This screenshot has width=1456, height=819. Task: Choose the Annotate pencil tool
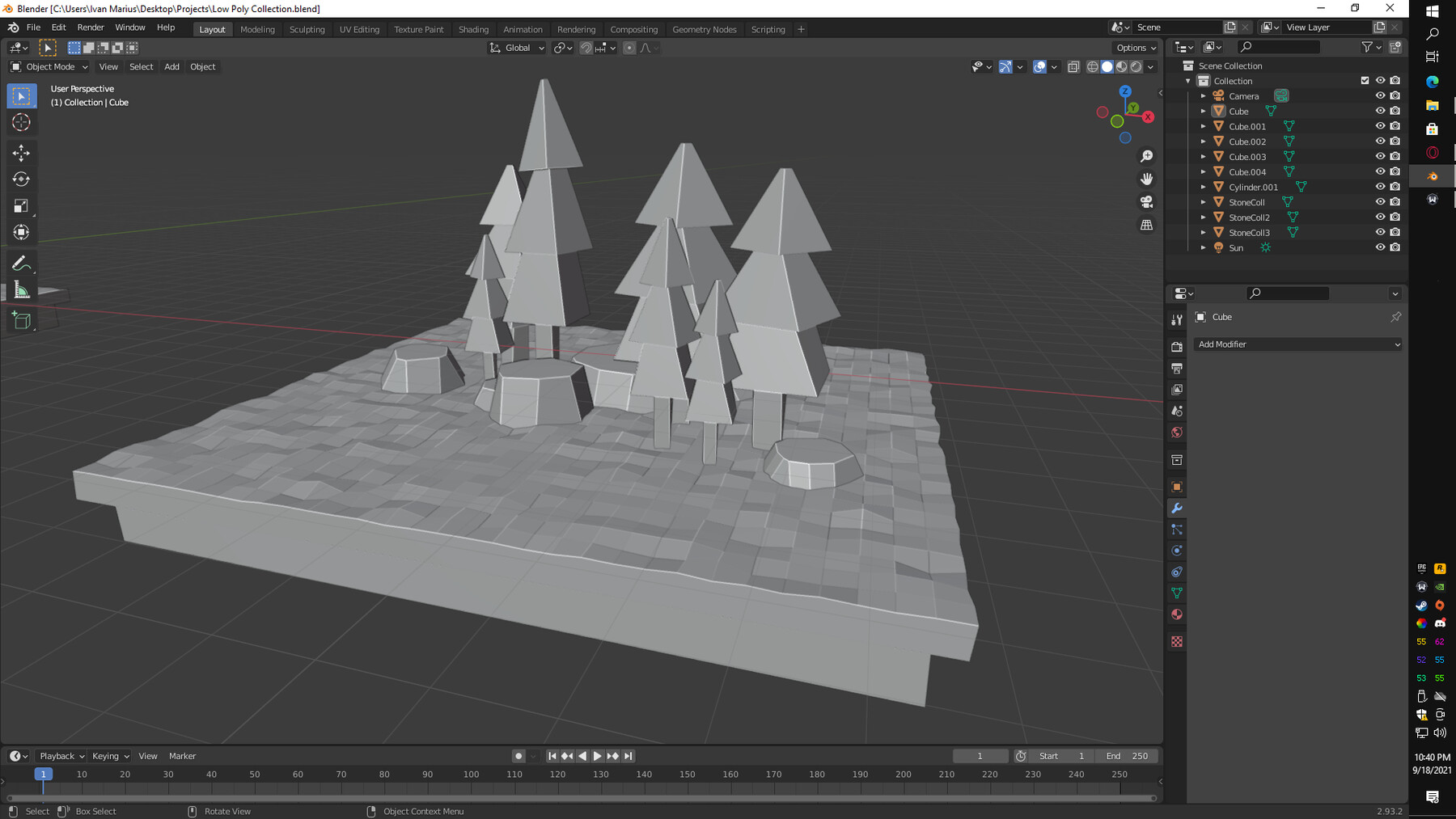click(22, 264)
